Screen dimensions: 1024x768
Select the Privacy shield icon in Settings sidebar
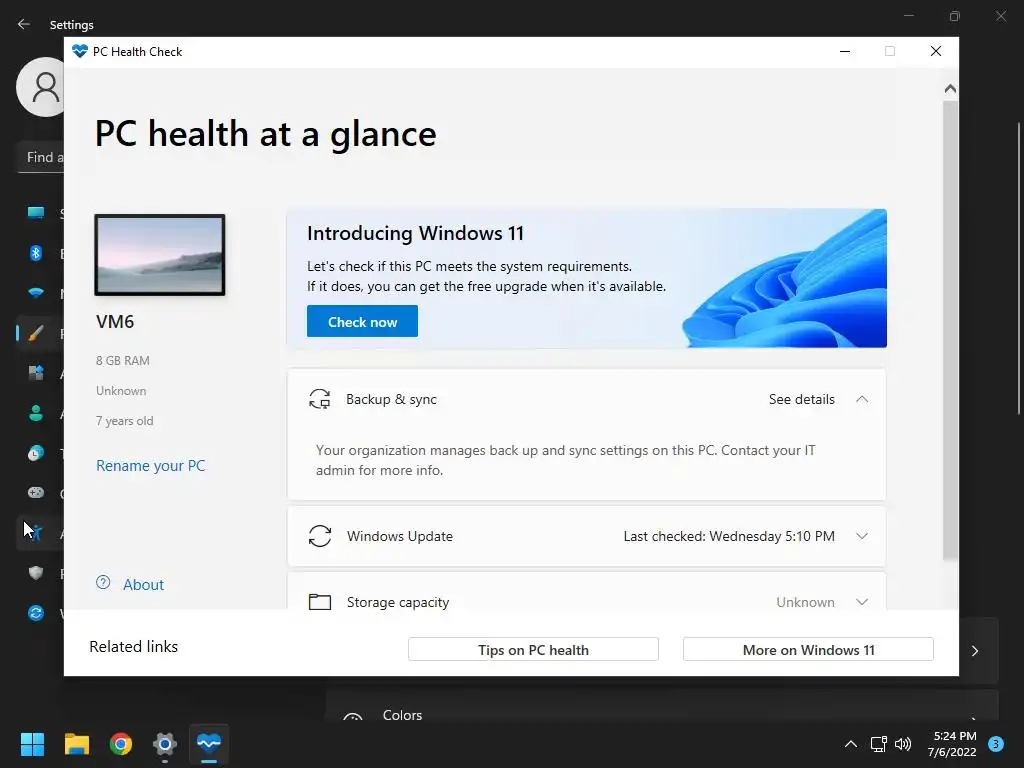point(36,573)
